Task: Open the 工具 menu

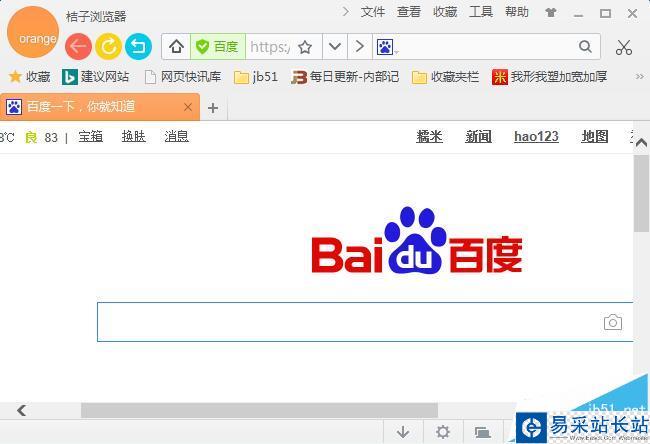Action: [481, 12]
